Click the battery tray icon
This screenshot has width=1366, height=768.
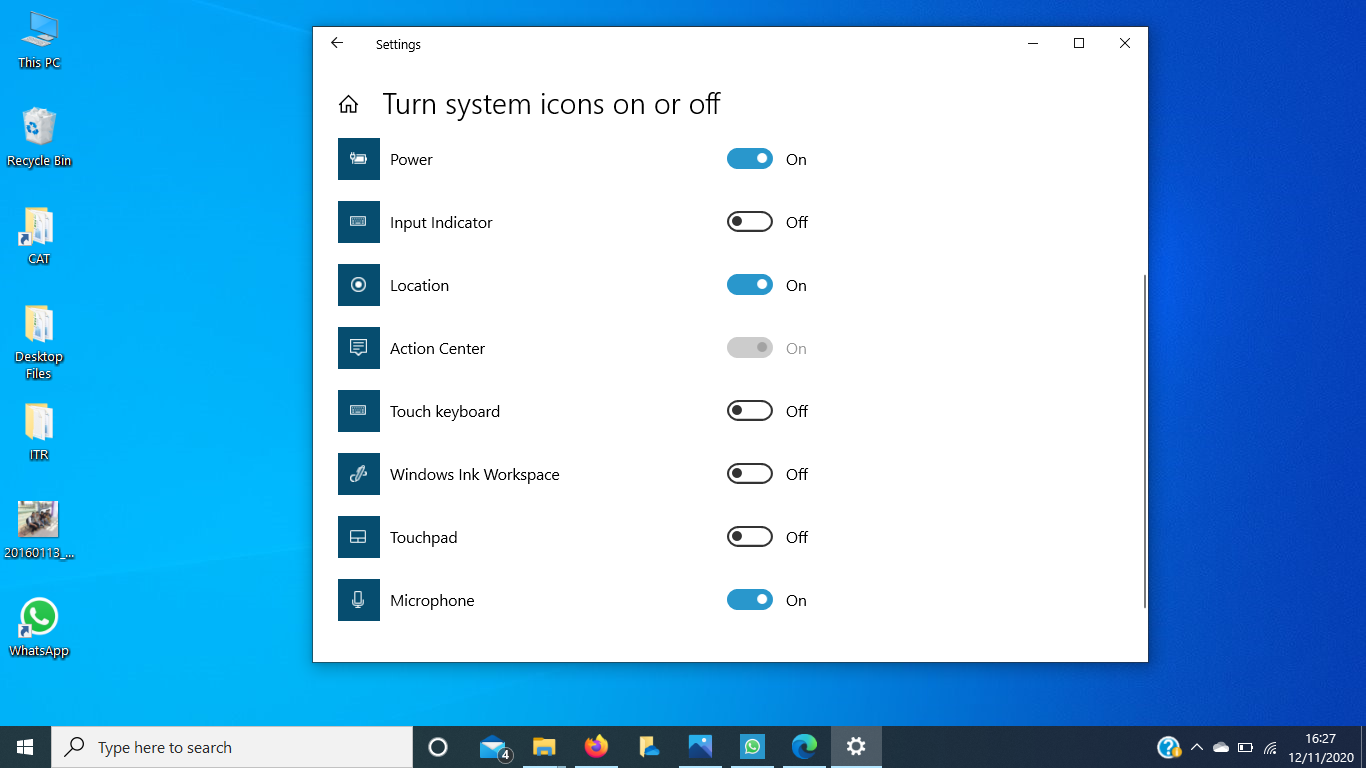point(1245,747)
